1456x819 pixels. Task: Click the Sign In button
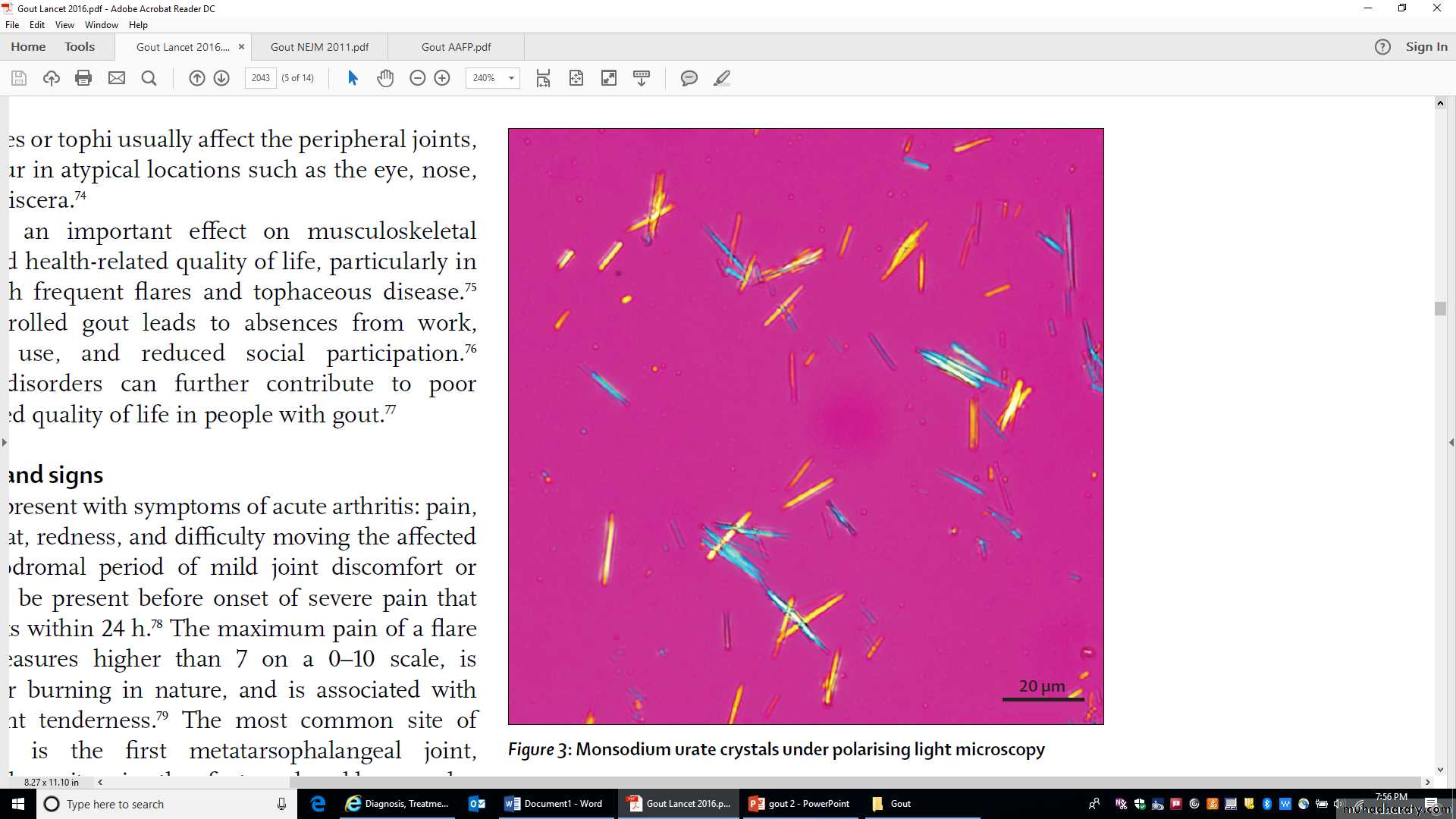[1426, 47]
